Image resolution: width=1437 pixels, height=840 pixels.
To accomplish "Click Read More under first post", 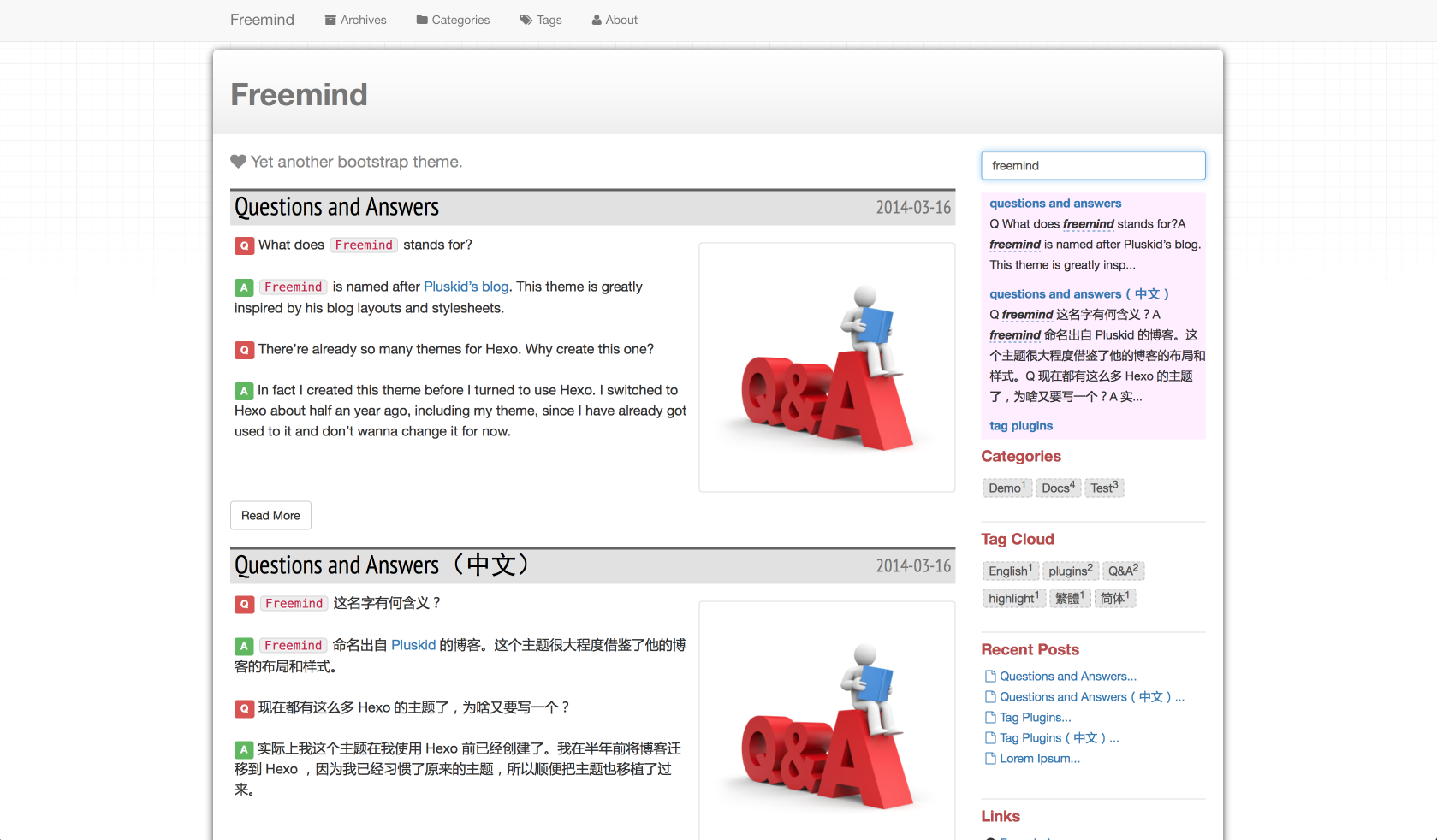I will [x=270, y=516].
